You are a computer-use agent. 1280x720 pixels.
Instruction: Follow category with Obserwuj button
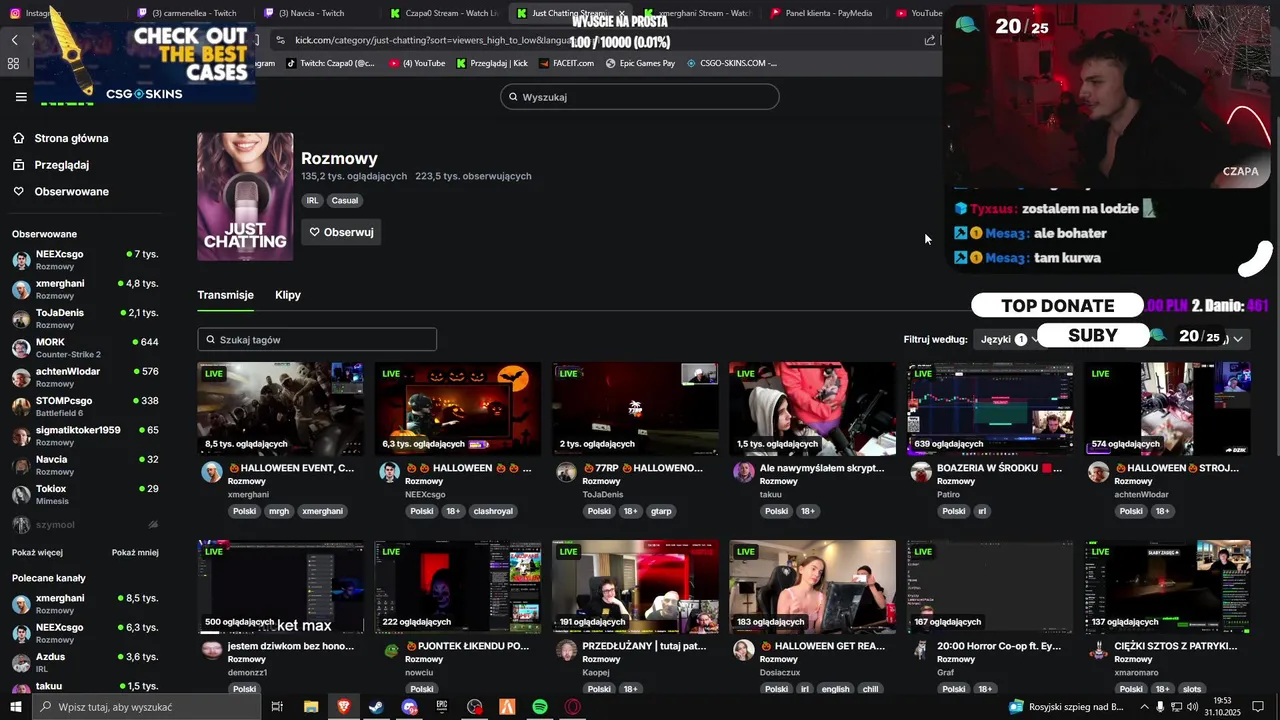[342, 232]
